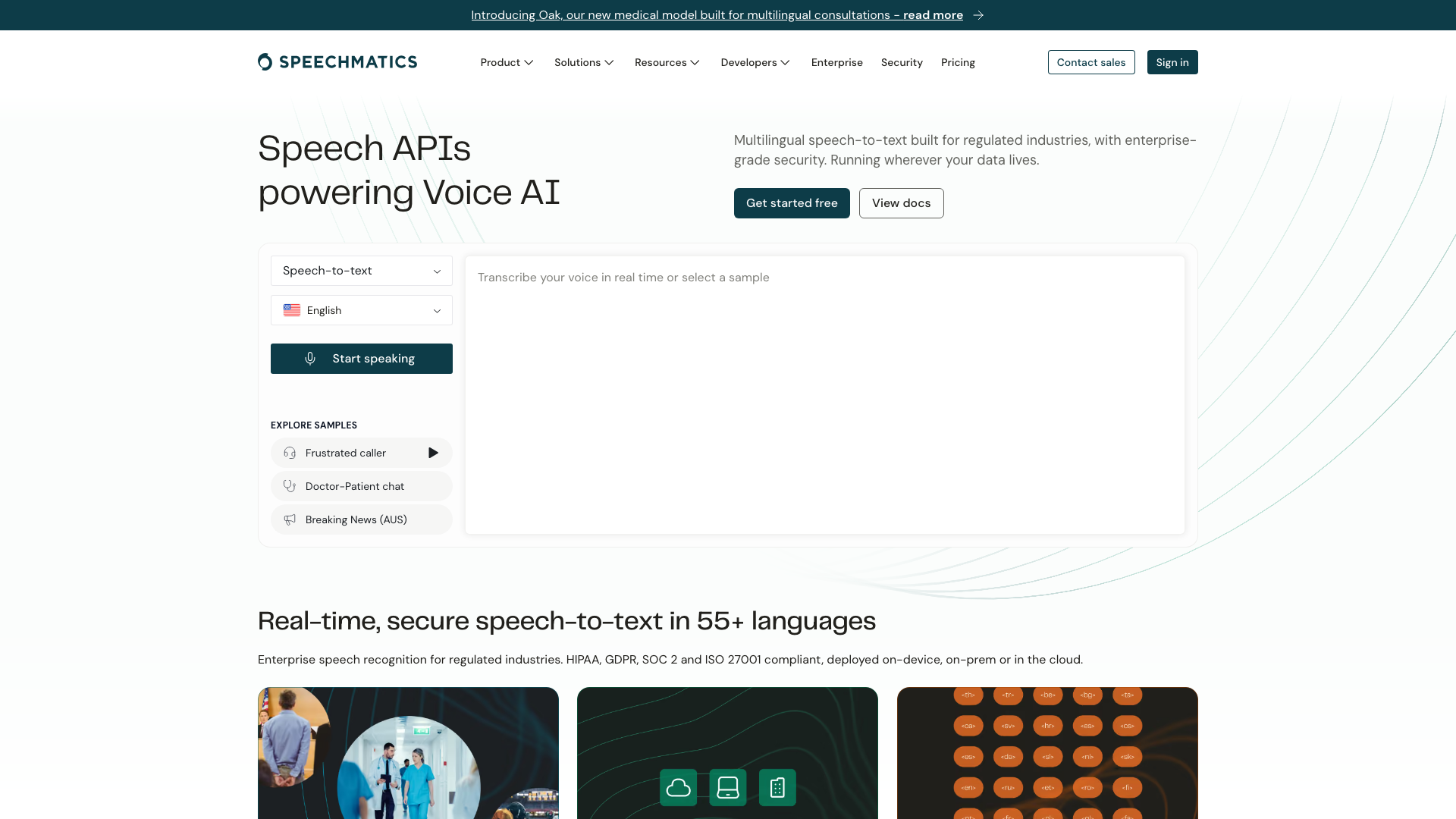Click the <ro> language chip
1456x819 pixels.
click(x=1087, y=787)
